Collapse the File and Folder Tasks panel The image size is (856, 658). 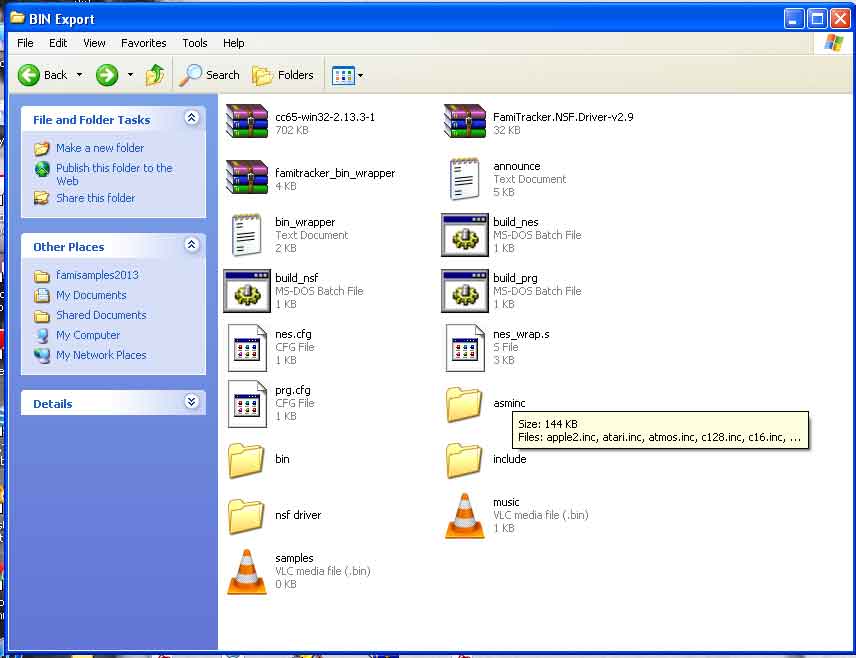(x=191, y=118)
